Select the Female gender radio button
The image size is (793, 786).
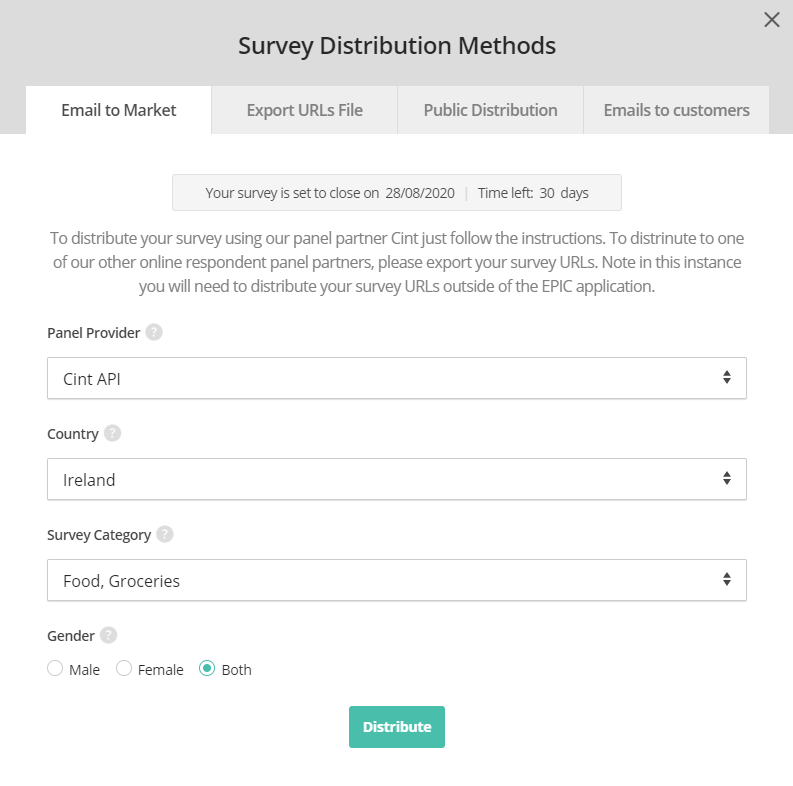click(x=125, y=669)
